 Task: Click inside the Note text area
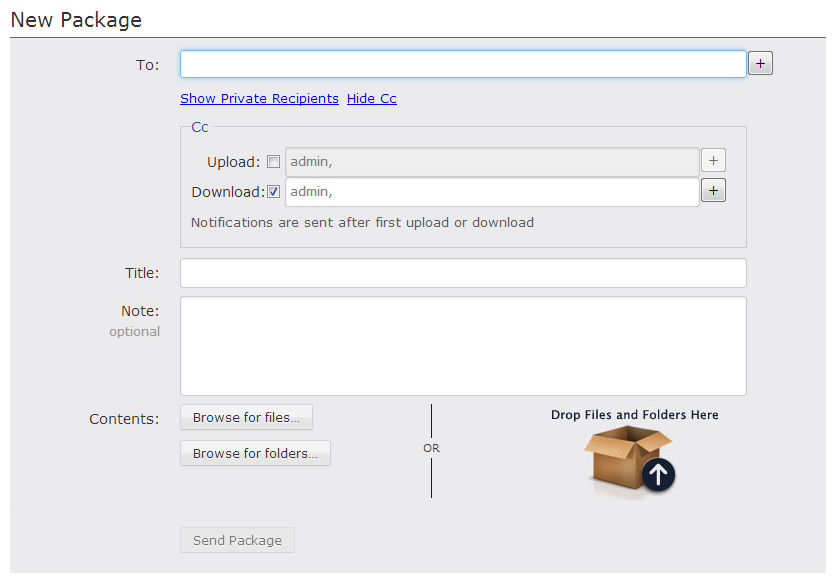click(x=463, y=346)
